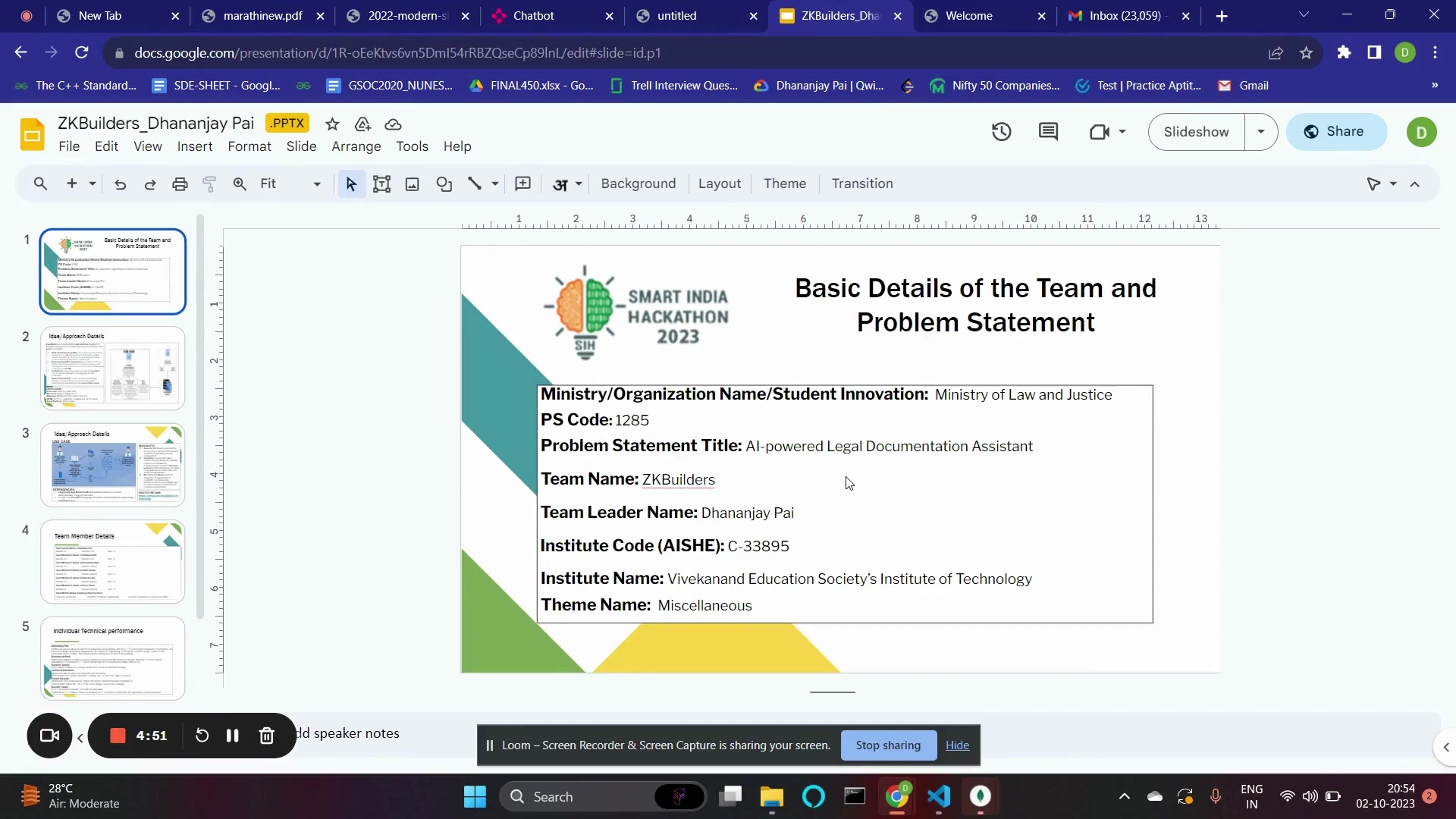Click the move to folder icon
This screenshot has height=819, width=1456.
362,124
